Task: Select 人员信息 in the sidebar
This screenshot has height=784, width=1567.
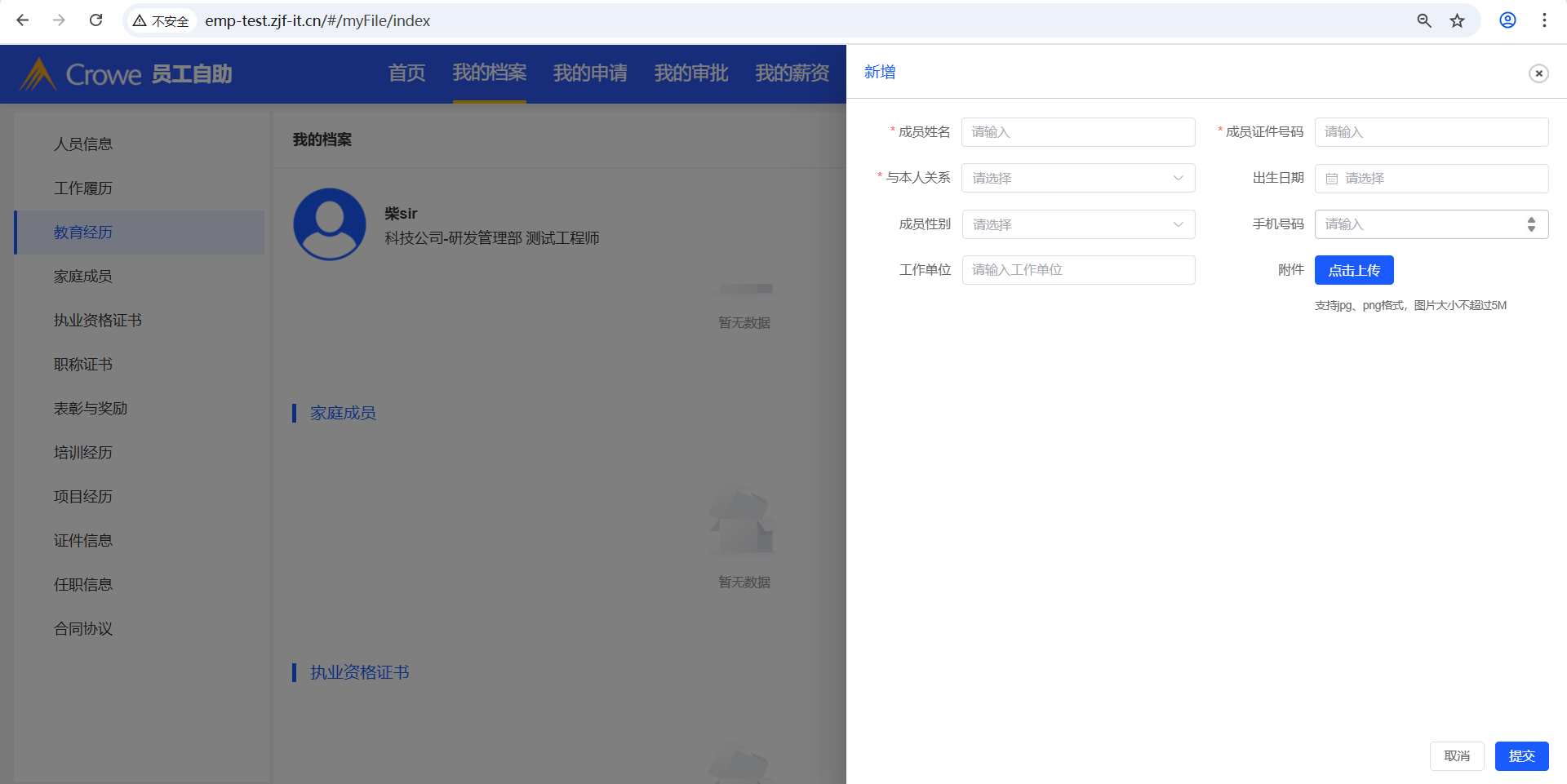Action: pos(140,144)
